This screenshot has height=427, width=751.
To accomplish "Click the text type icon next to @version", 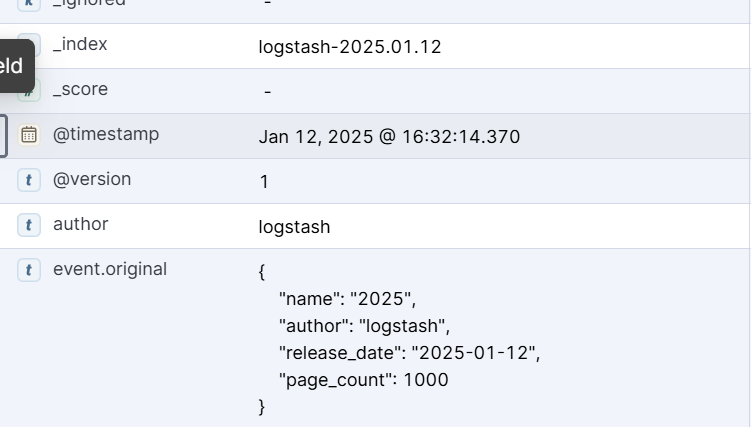I will pos(29,180).
